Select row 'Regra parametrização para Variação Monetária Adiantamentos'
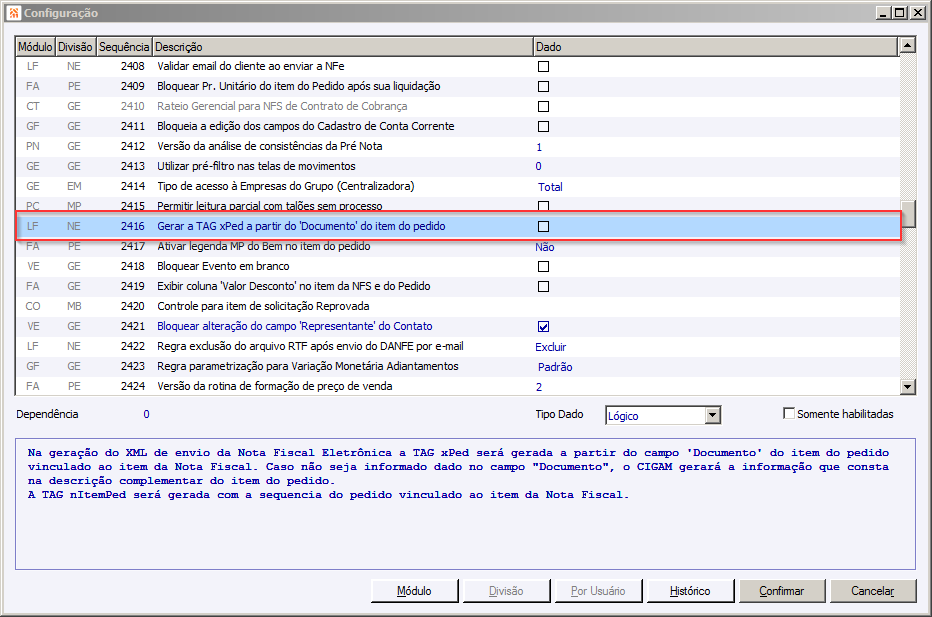This screenshot has width=932, height=617. pos(456,367)
